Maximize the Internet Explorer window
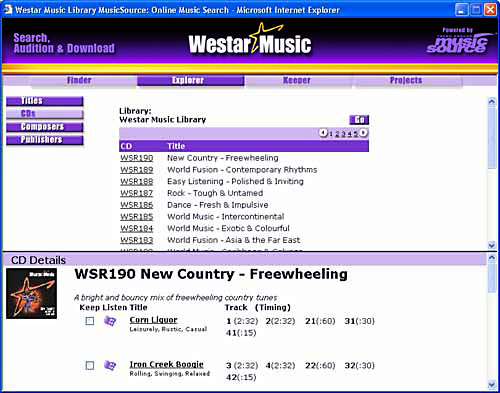 click(x=476, y=10)
